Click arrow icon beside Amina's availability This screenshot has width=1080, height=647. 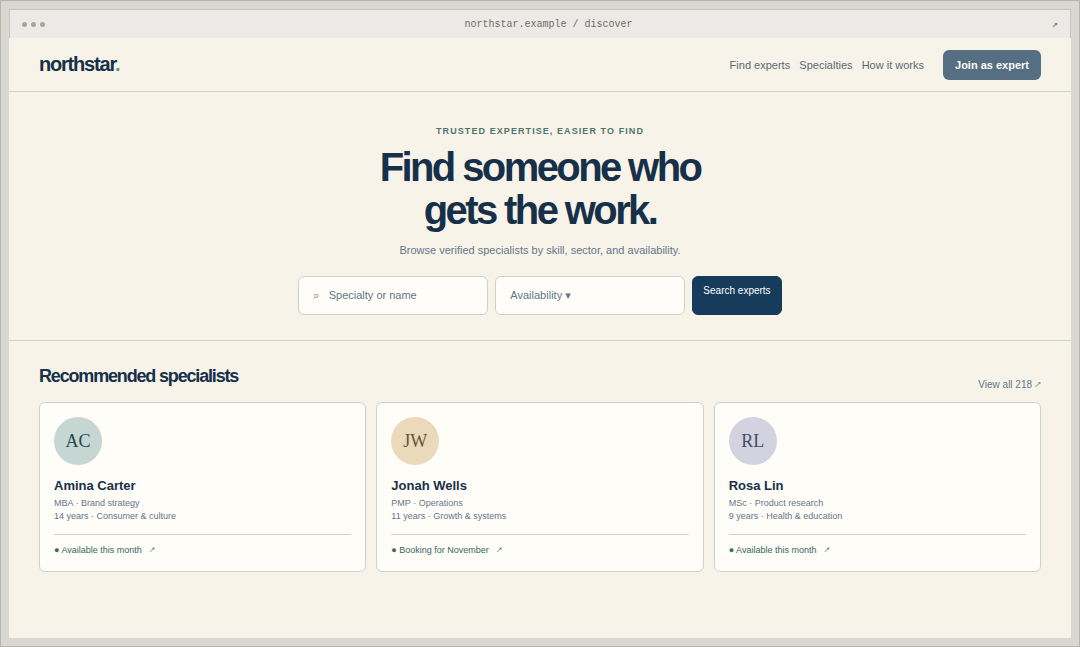tap(152, 550)
